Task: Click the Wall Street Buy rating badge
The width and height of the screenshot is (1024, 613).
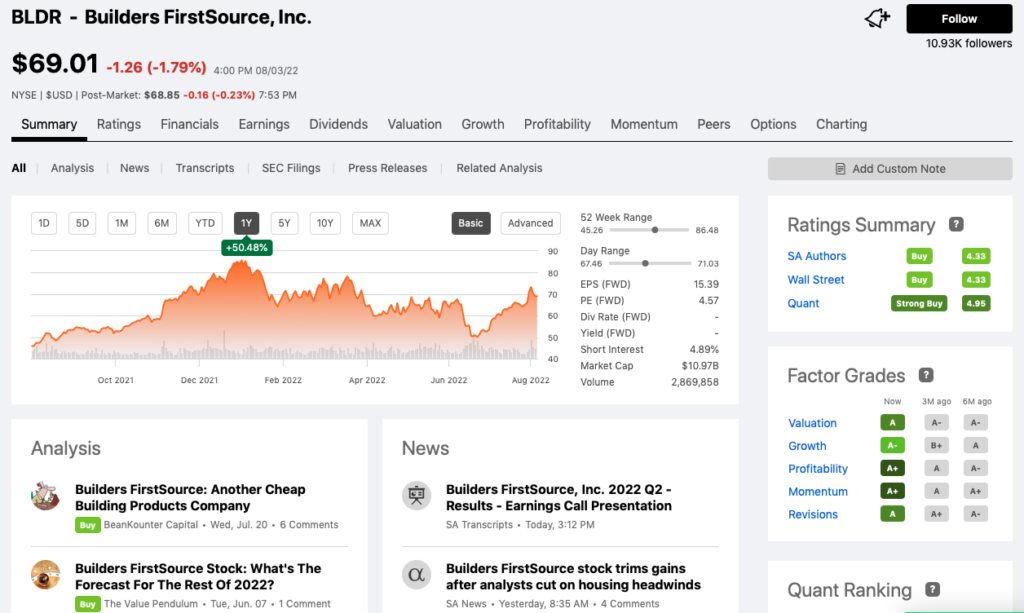Action: click(919, 279)
